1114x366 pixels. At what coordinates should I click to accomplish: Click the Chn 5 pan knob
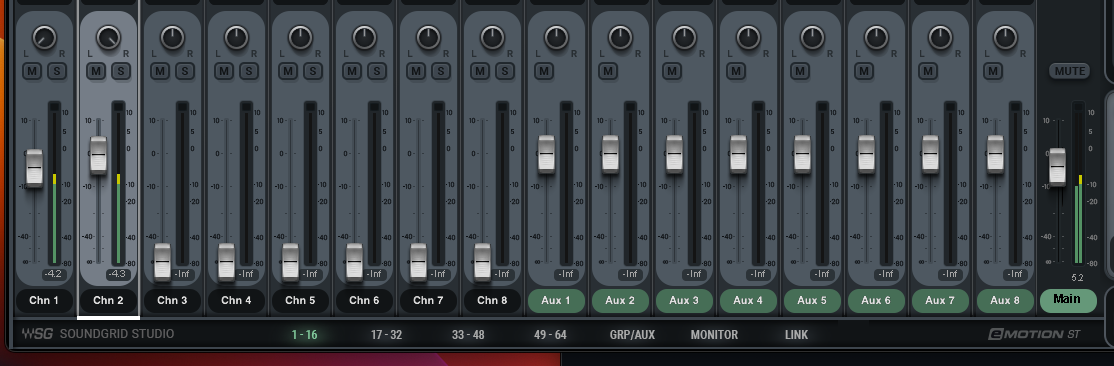point(300,37)
